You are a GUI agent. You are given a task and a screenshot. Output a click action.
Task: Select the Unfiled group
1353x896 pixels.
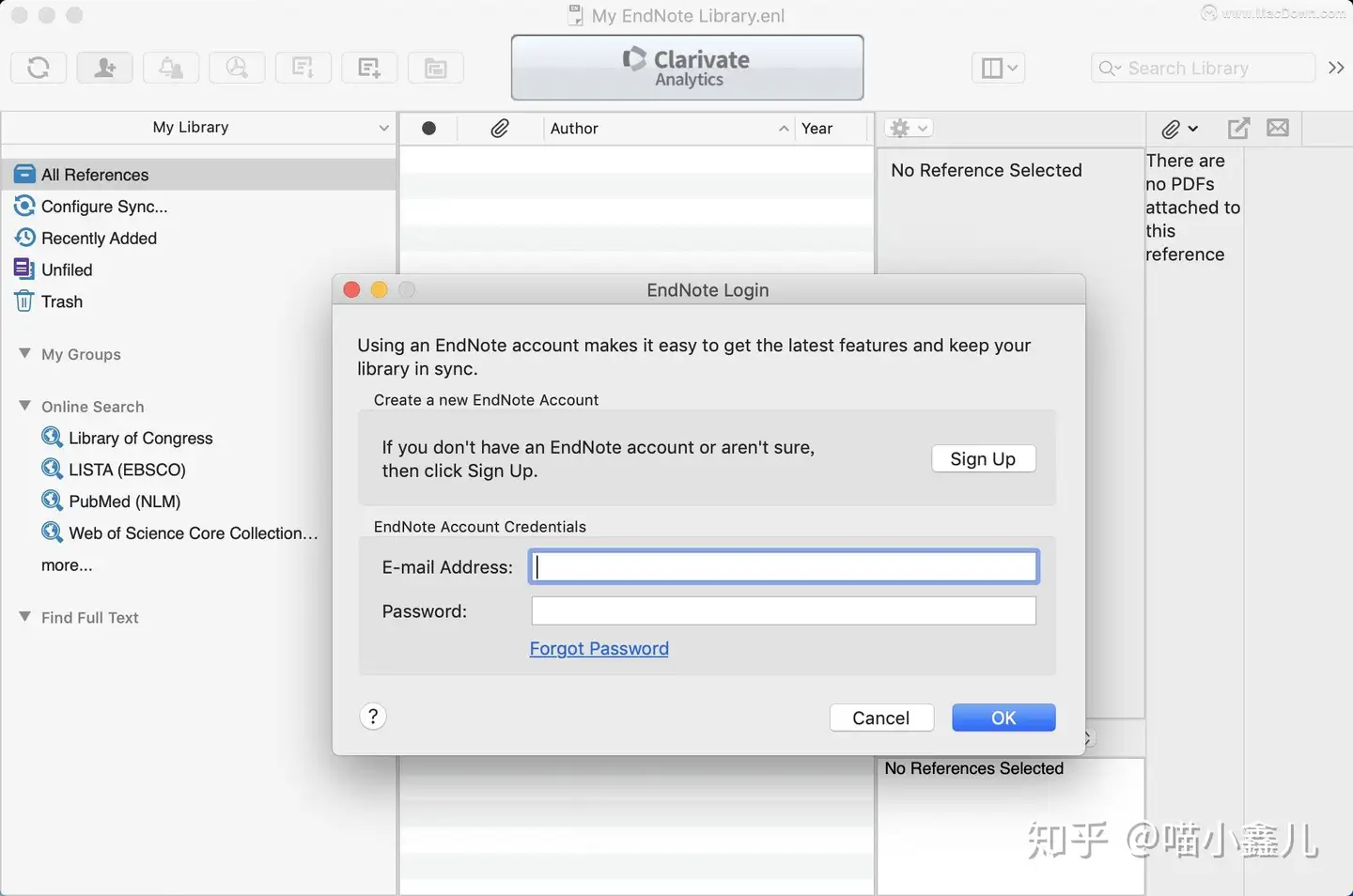tap(67, 270)
